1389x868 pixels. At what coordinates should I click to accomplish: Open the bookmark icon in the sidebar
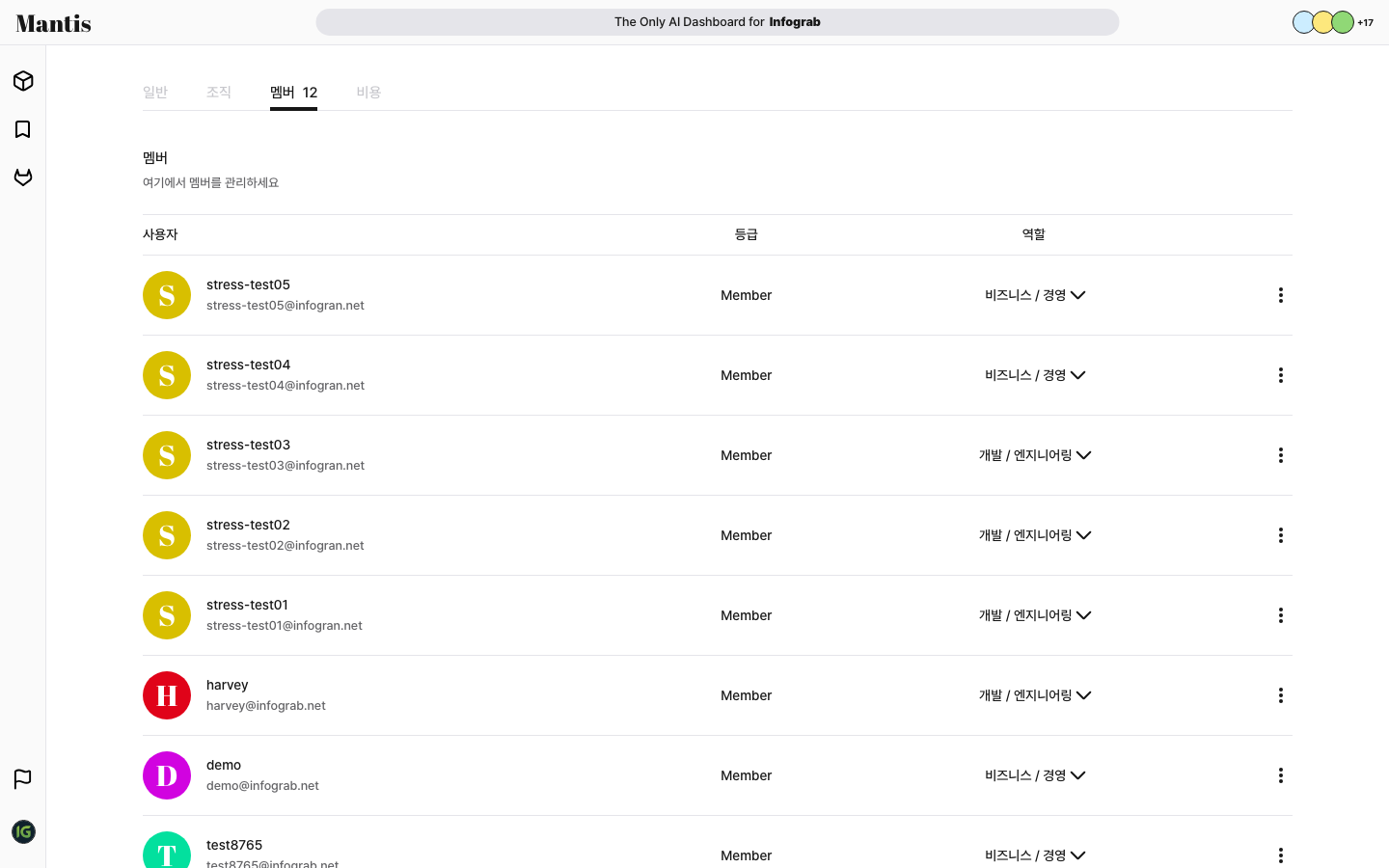(23, 129)
